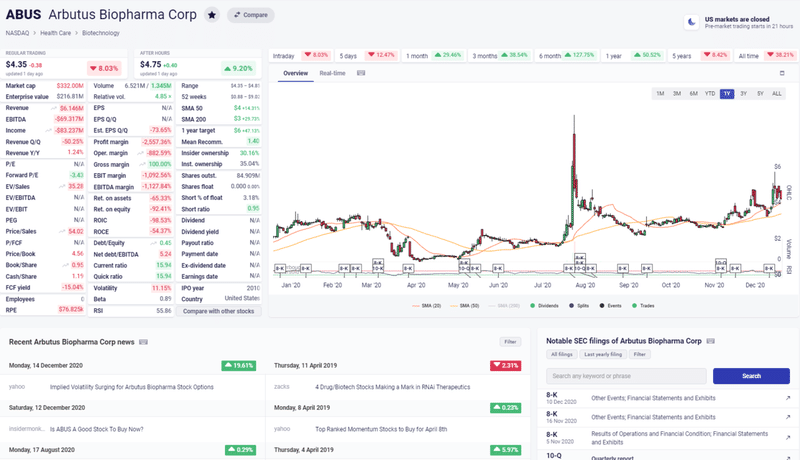
Task: Open Is ABUS A Good Stock article
Action: (96, 429)
